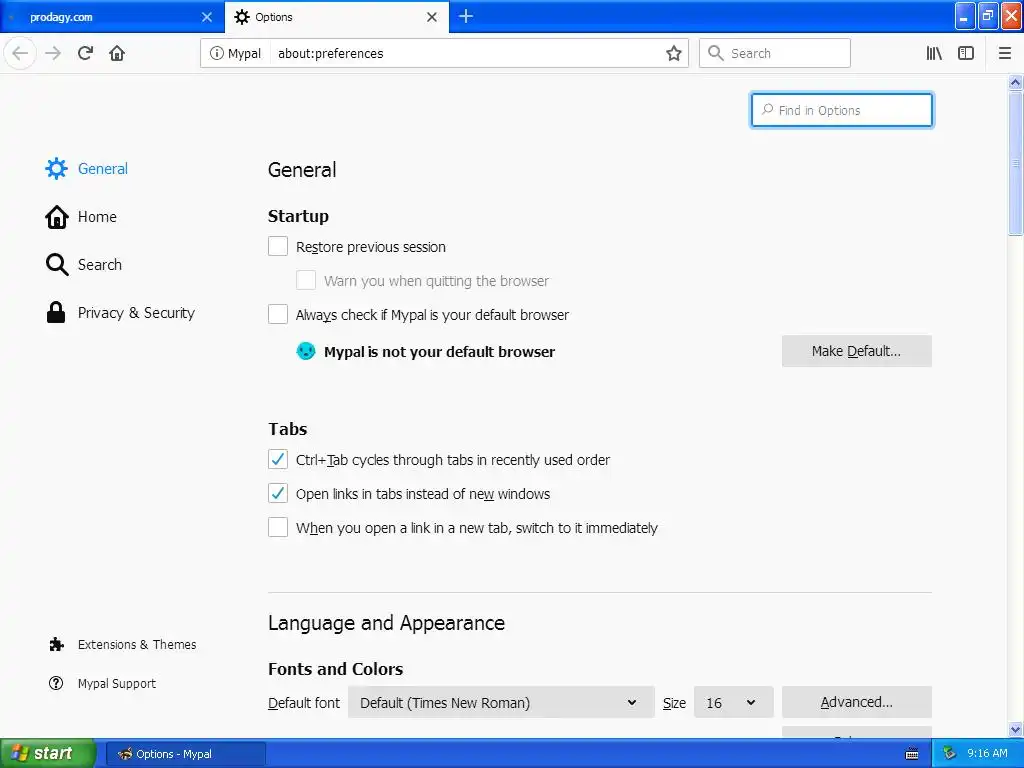Click the Make Default button
1024x768 pixels.
pyautogui.click(x=856, y=351)
